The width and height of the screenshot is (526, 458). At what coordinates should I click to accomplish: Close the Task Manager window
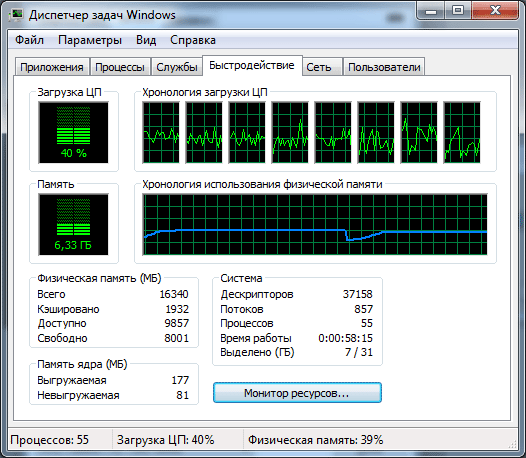click(495, 11)
